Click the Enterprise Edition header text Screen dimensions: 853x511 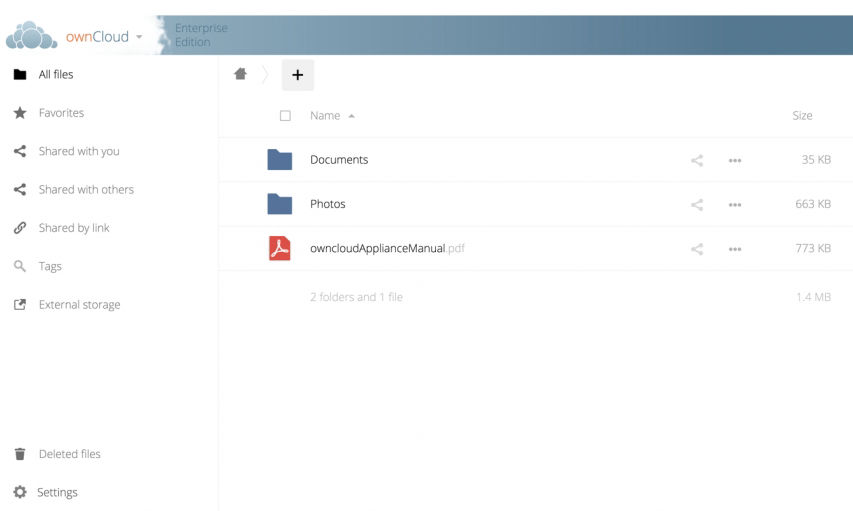pyautogui.click(x=201, y=35)
